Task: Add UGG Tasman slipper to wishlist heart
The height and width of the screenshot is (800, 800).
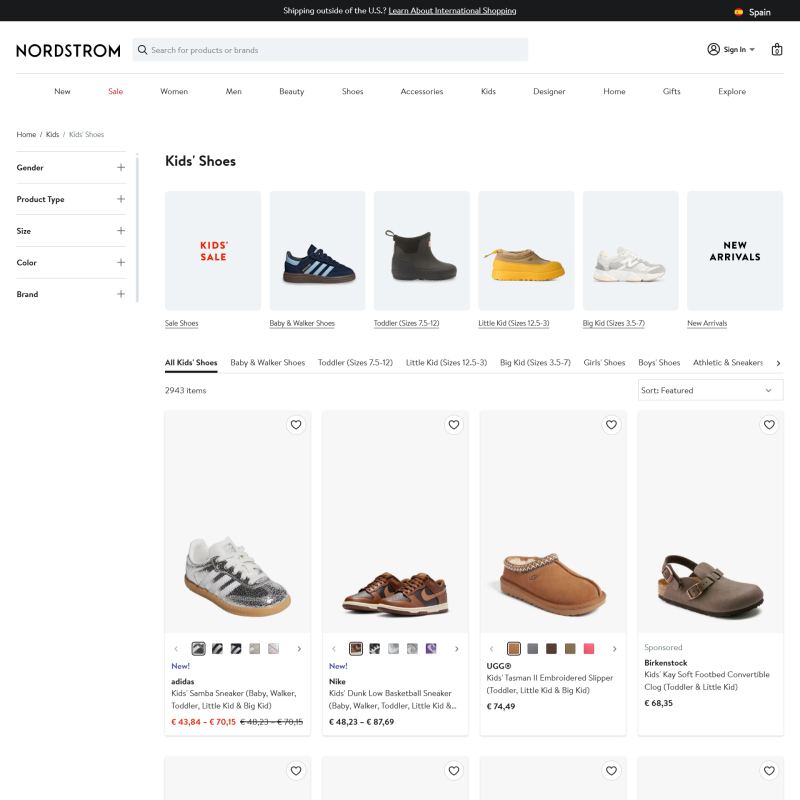Action: click(611, 424)
